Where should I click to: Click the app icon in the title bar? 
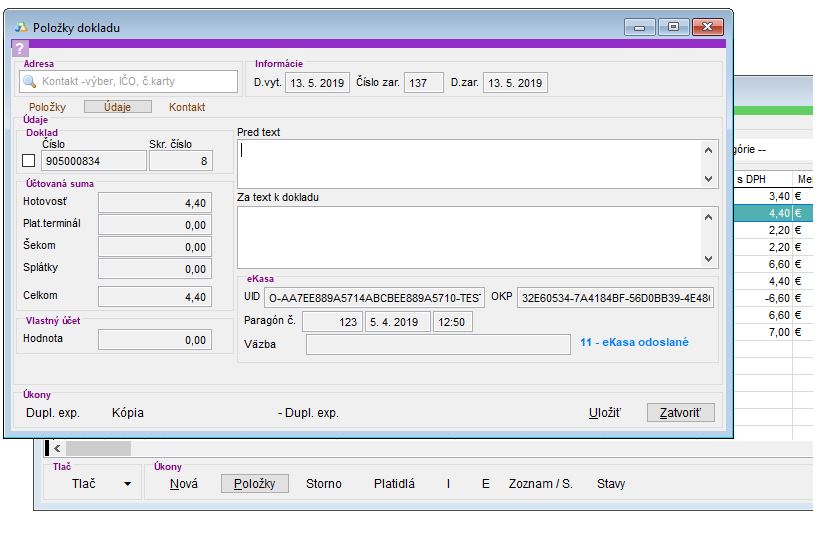coord(21,28)
